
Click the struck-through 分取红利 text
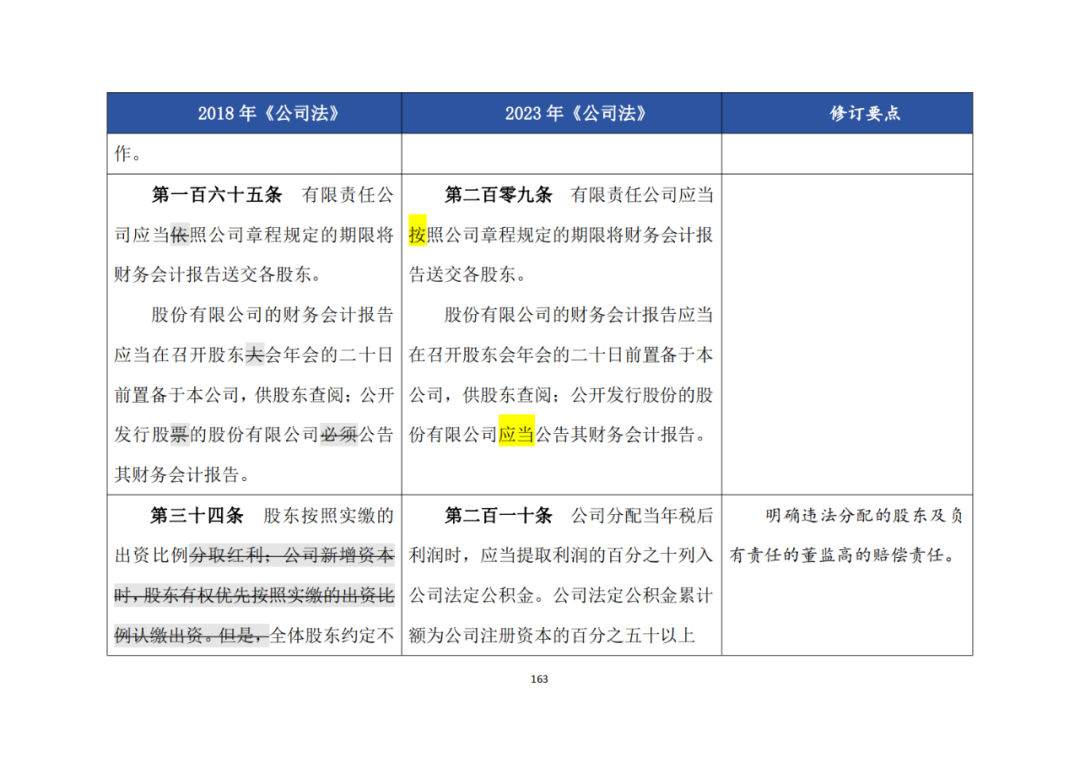click(x=225, y=555)
